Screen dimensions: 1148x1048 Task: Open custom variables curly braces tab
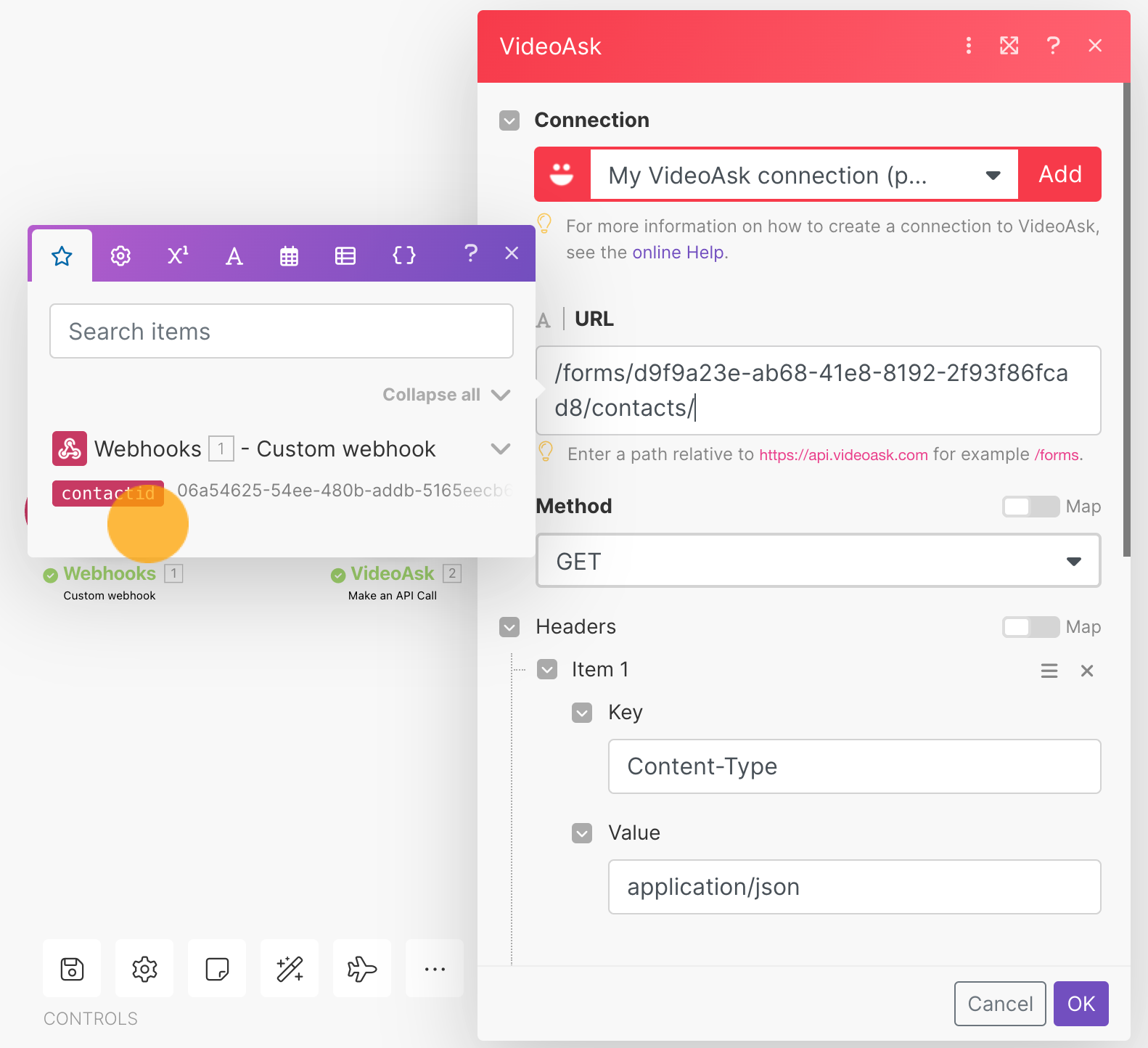tap(404, 255)
